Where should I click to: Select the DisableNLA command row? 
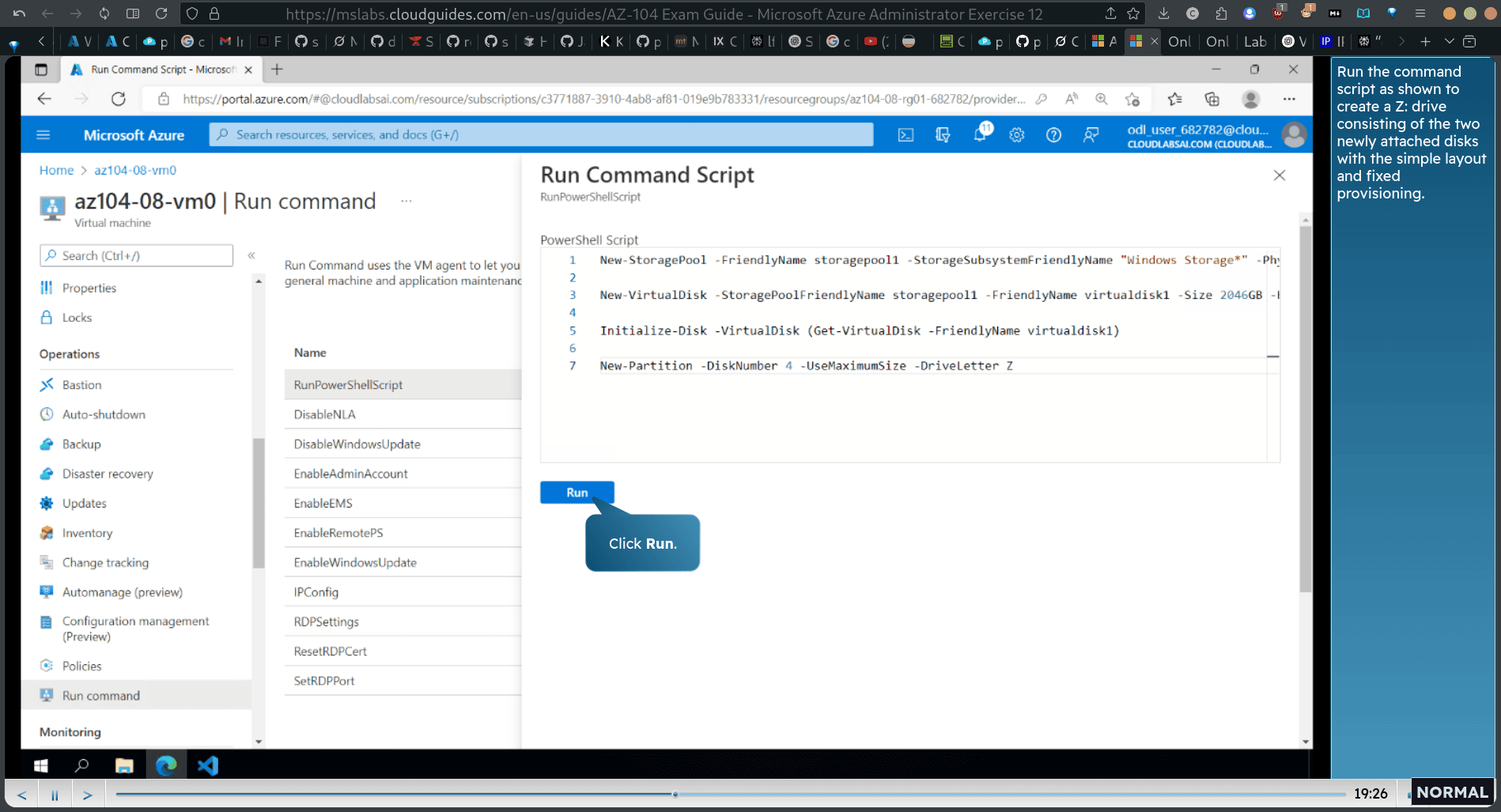(403, 414)
